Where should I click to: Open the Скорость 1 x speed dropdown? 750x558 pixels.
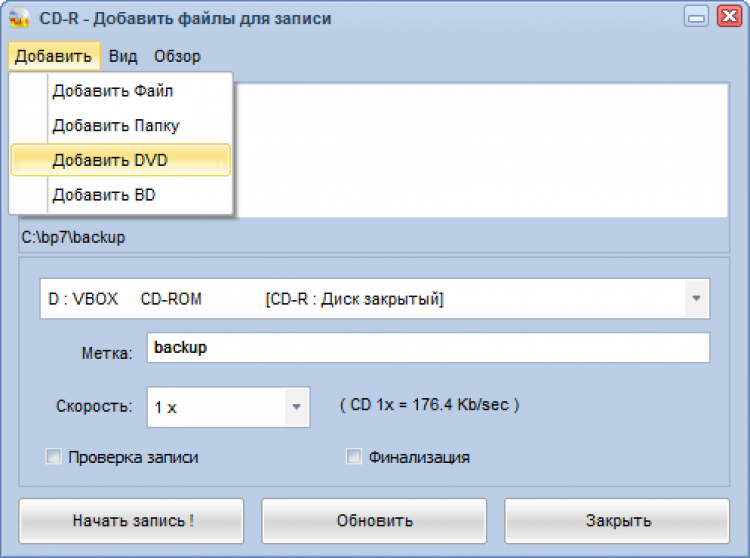(295, 407)
